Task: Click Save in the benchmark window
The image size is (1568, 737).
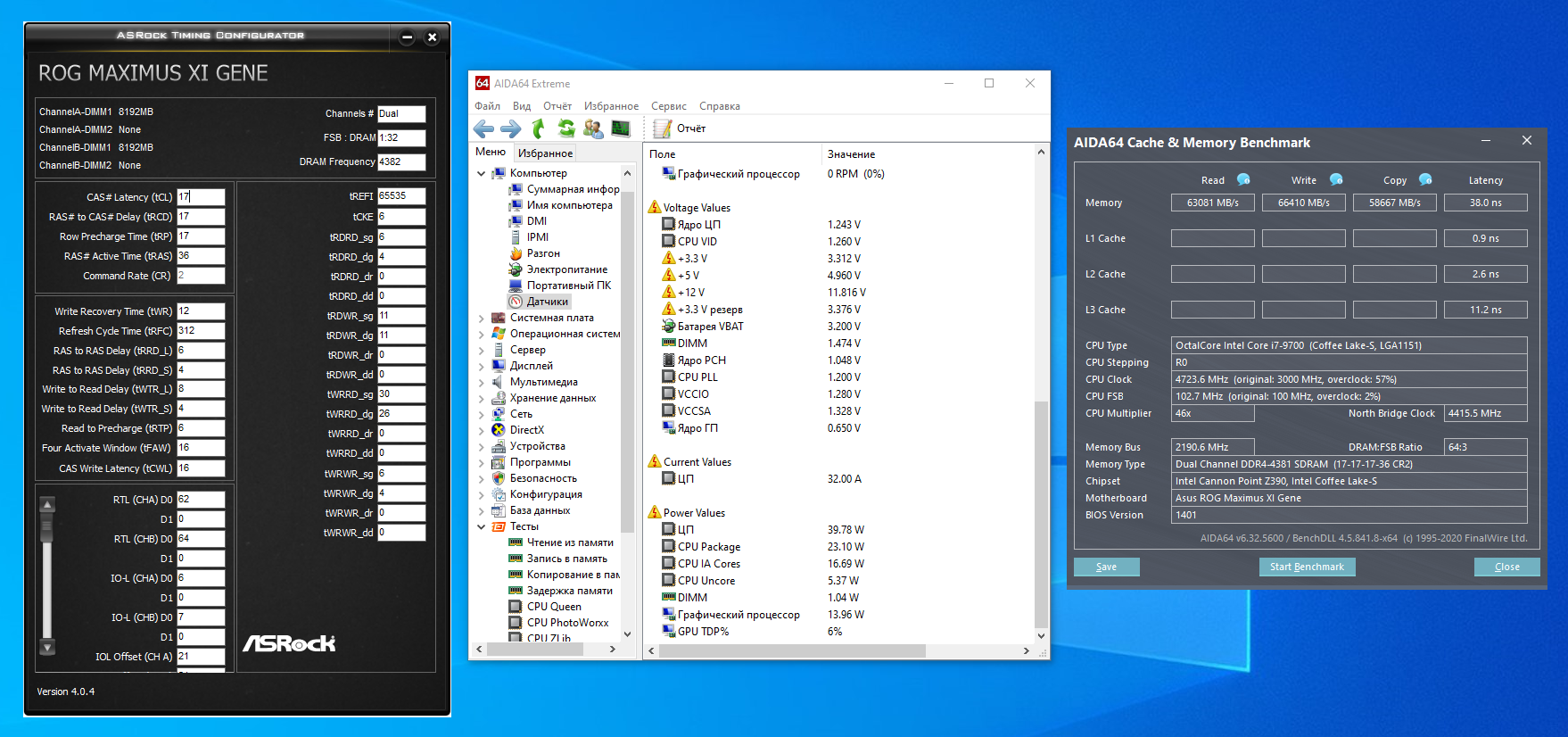Action: [x=1107, y=567]
